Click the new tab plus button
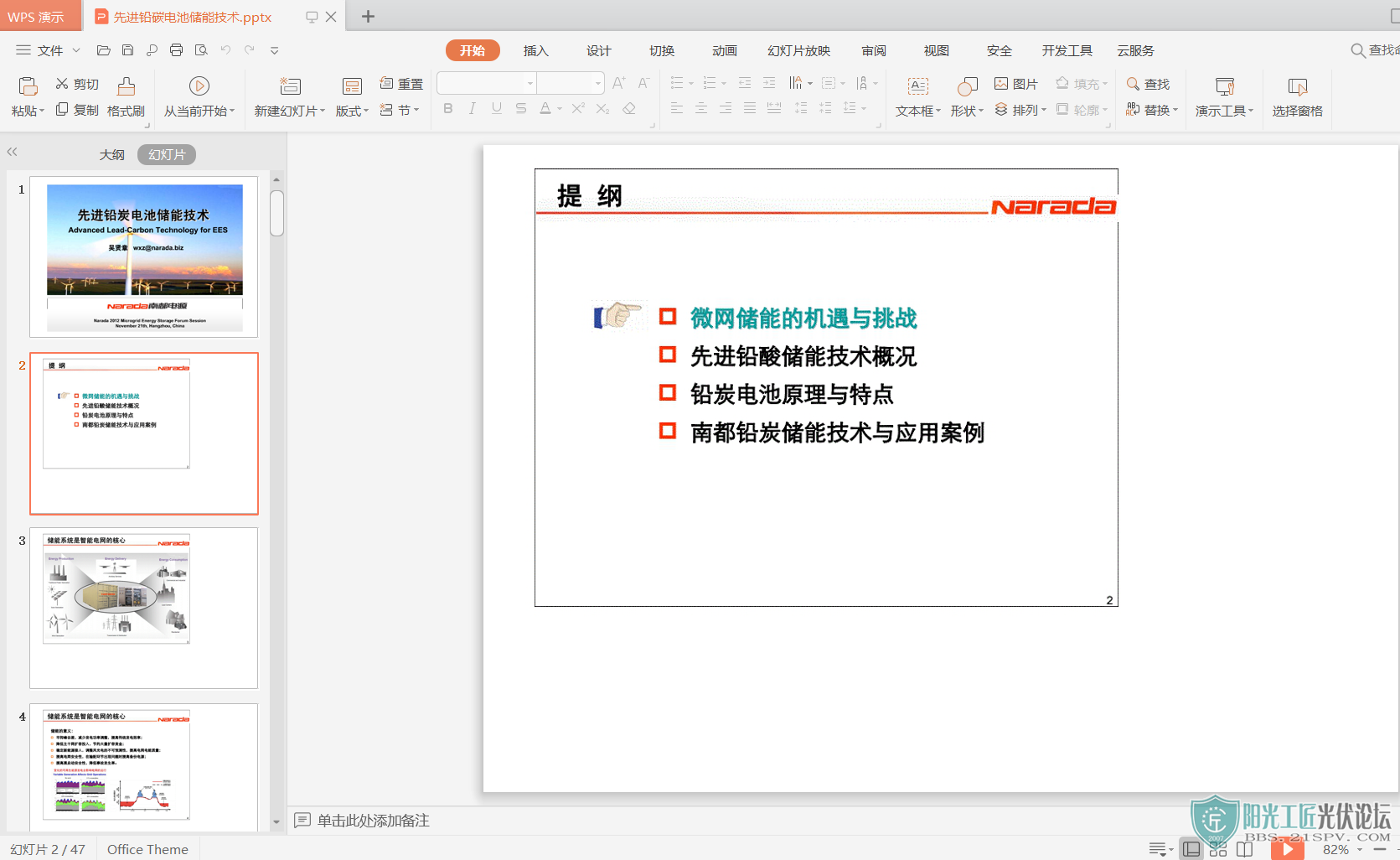 click(x=368, y=16)
